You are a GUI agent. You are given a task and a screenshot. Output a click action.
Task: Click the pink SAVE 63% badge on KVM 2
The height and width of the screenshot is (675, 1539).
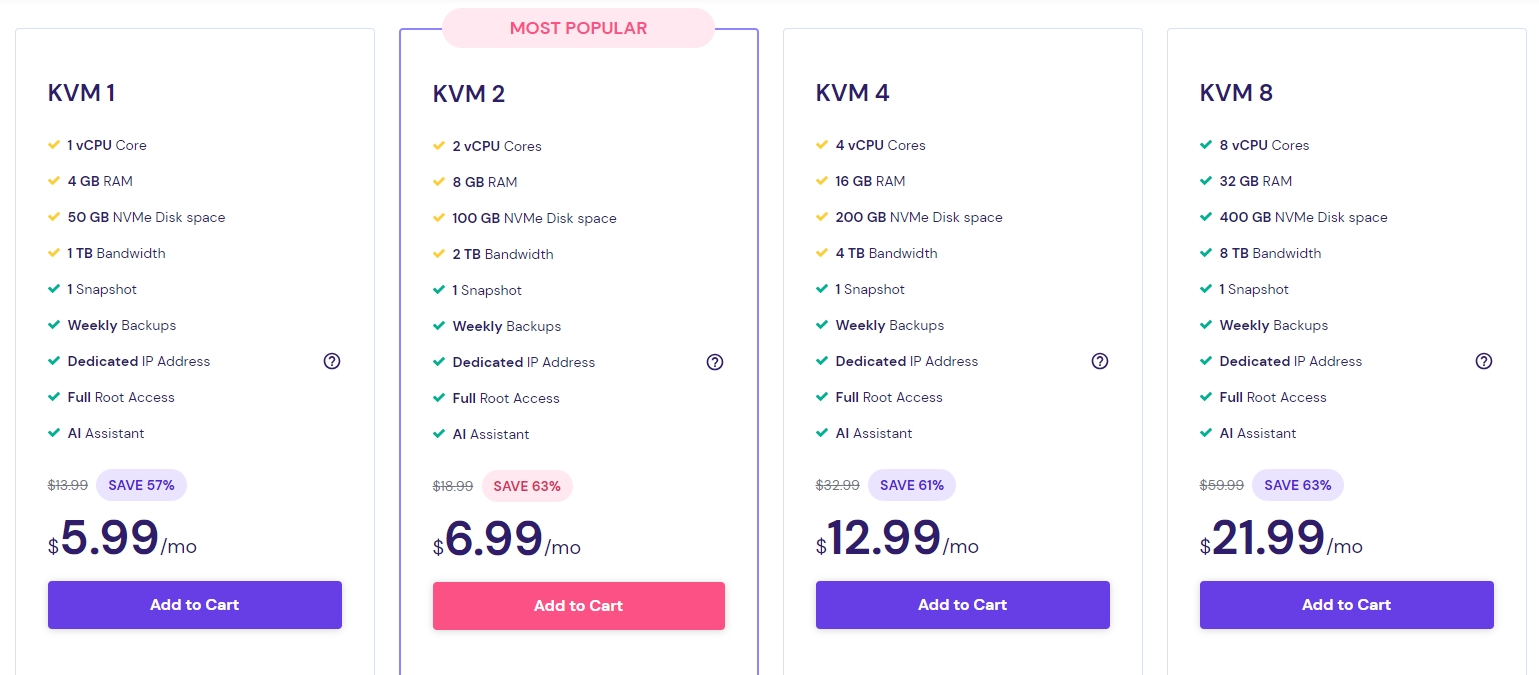coord(527,486)
